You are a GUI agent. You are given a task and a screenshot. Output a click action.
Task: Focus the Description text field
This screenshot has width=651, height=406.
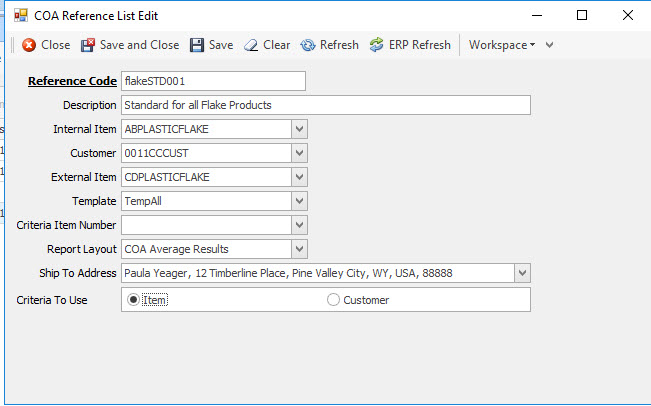[x=326, y=105]
